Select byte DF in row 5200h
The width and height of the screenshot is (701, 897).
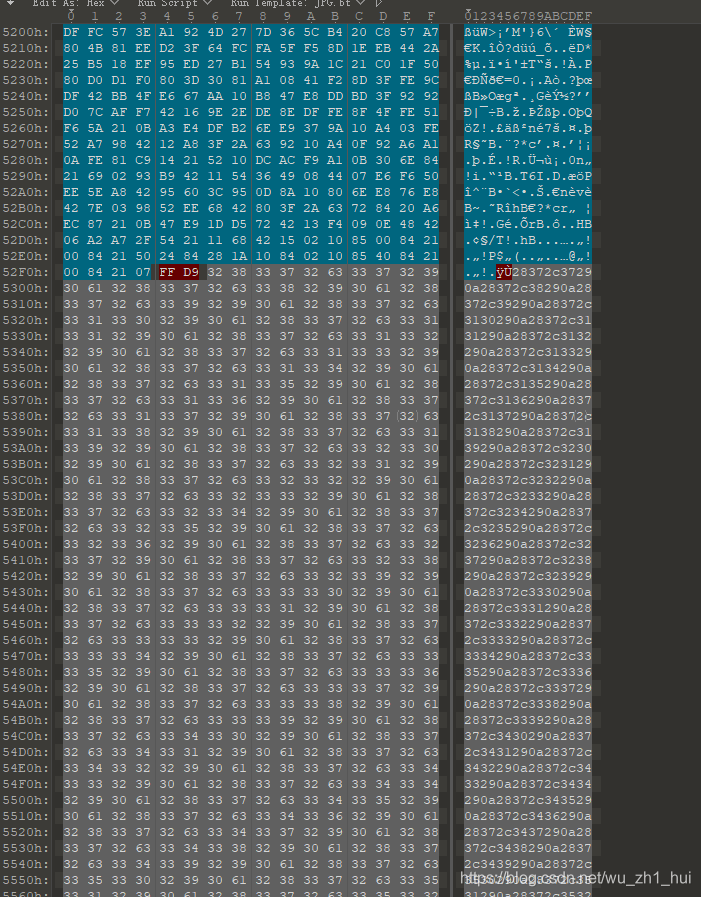click(71, 32)
